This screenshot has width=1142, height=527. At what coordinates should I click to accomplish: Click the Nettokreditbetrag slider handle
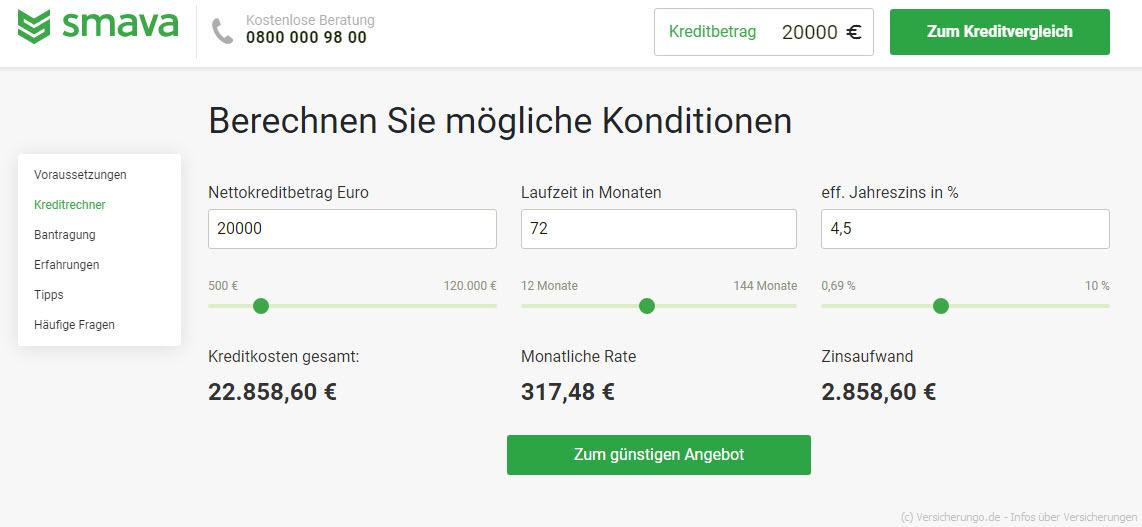[x=261, y=306]
